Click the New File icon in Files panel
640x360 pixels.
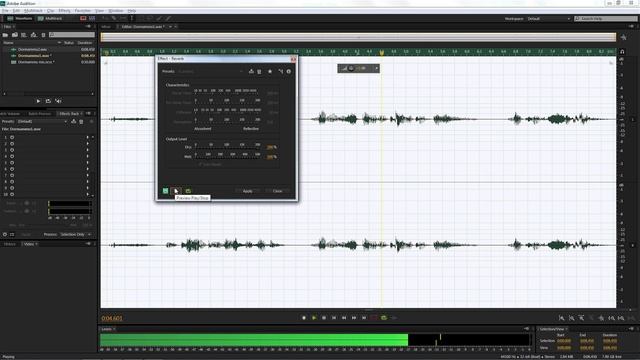(24, 35)
